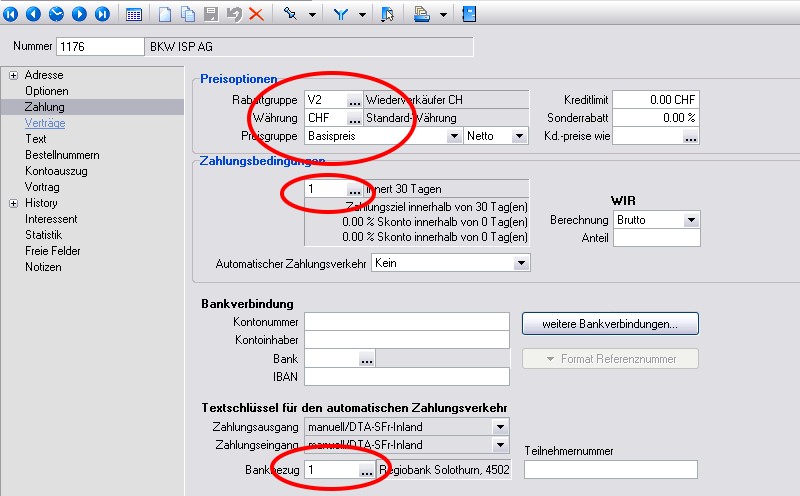Click the weitere Bankverbindungen button
Screen dimensions: 800x496
coord(610,324)
